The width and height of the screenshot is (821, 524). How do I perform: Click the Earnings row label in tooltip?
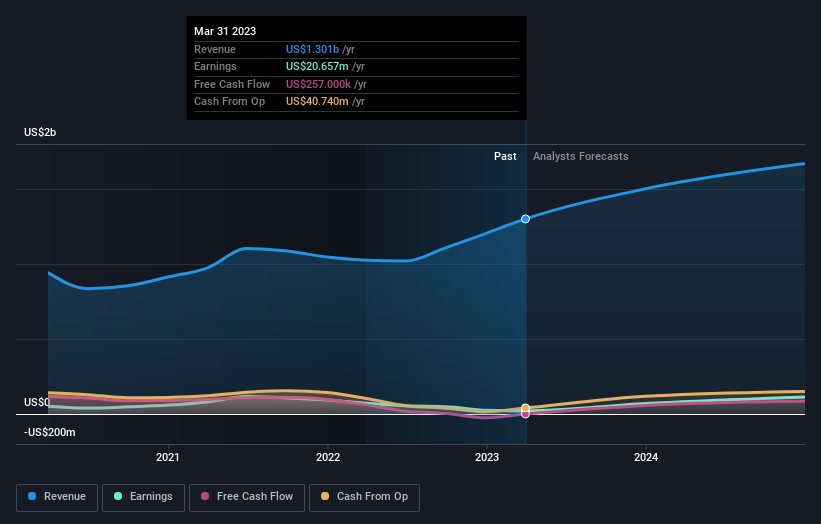[215, 66]
